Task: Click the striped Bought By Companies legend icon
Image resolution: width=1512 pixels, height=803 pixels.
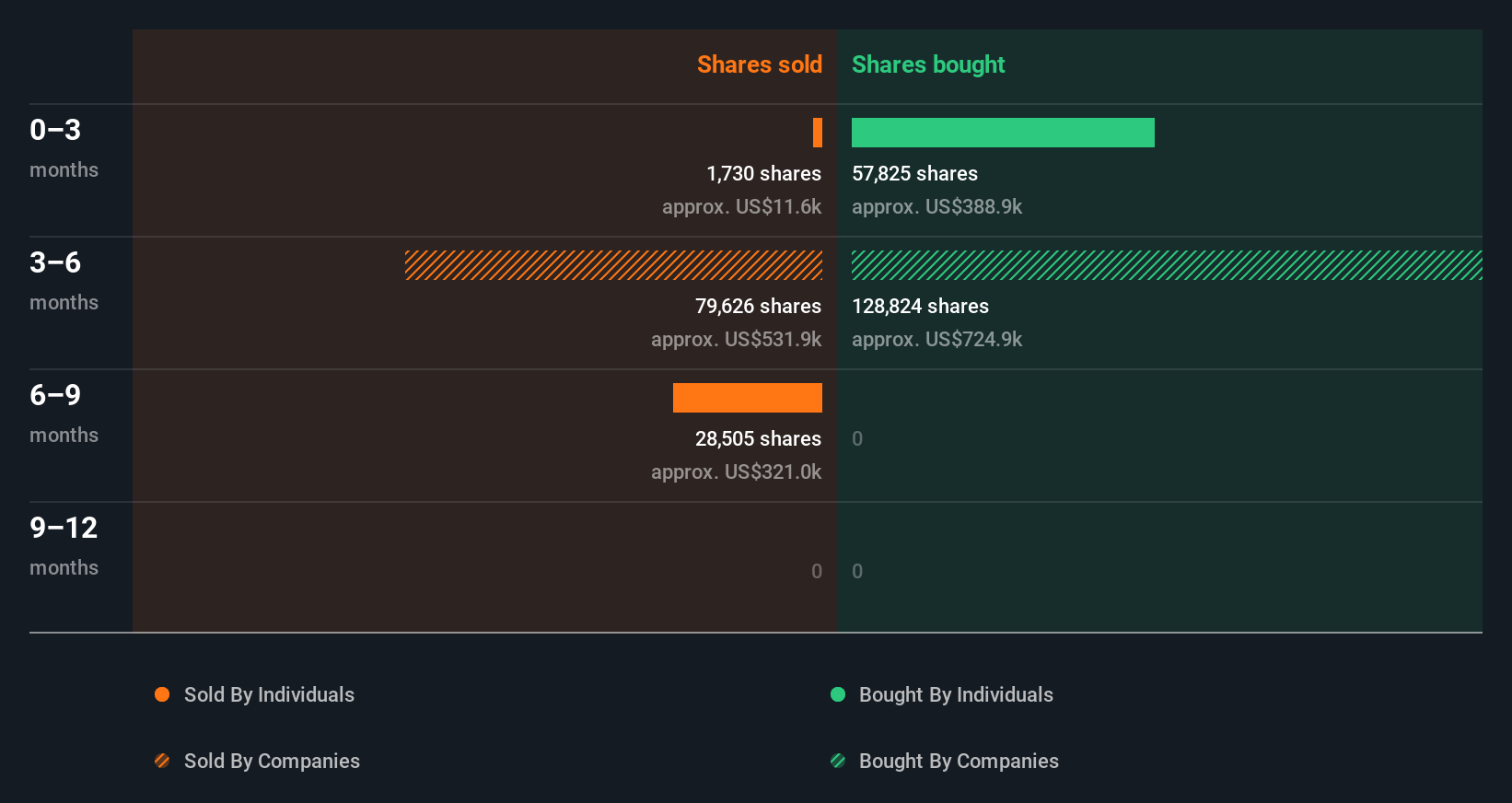Action: tap(838, 761)
